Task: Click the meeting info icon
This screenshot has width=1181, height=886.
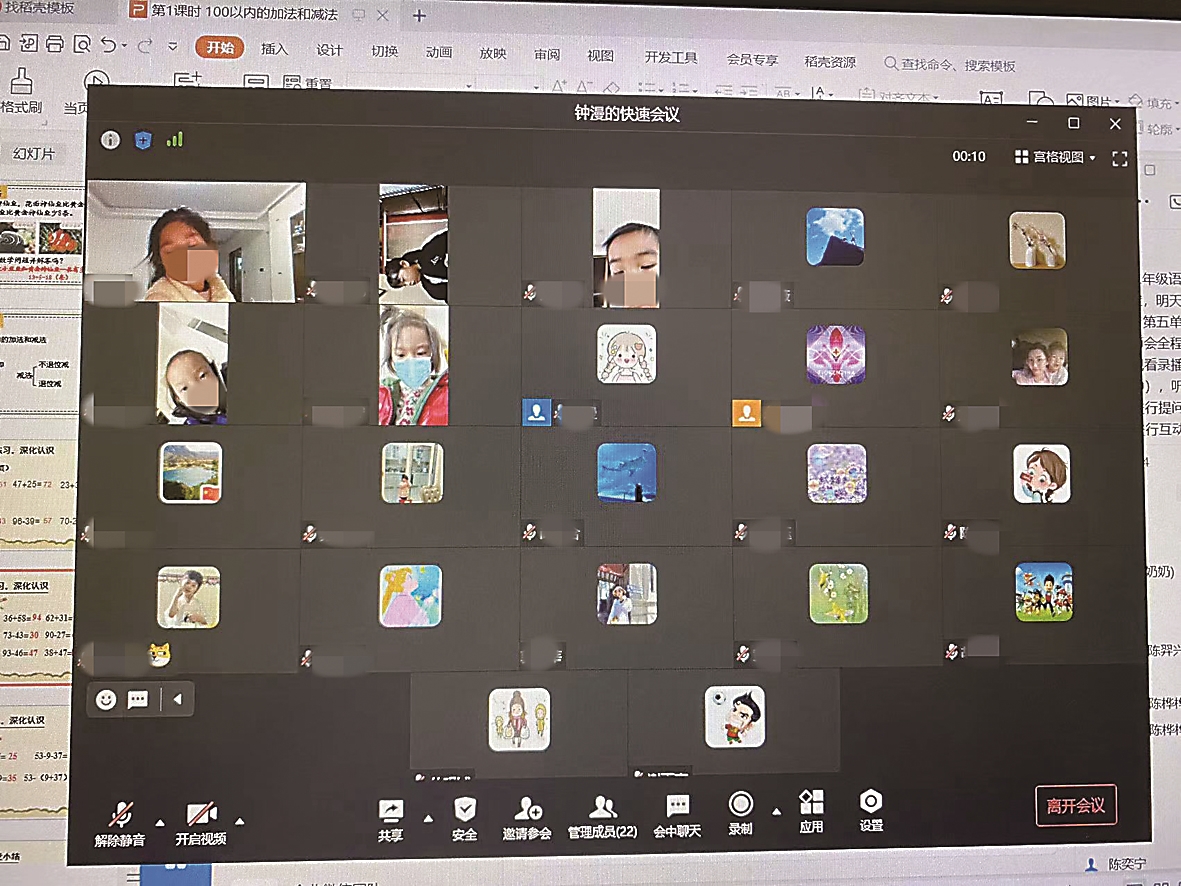Action: pyautogui.click(x=111, y=140)
